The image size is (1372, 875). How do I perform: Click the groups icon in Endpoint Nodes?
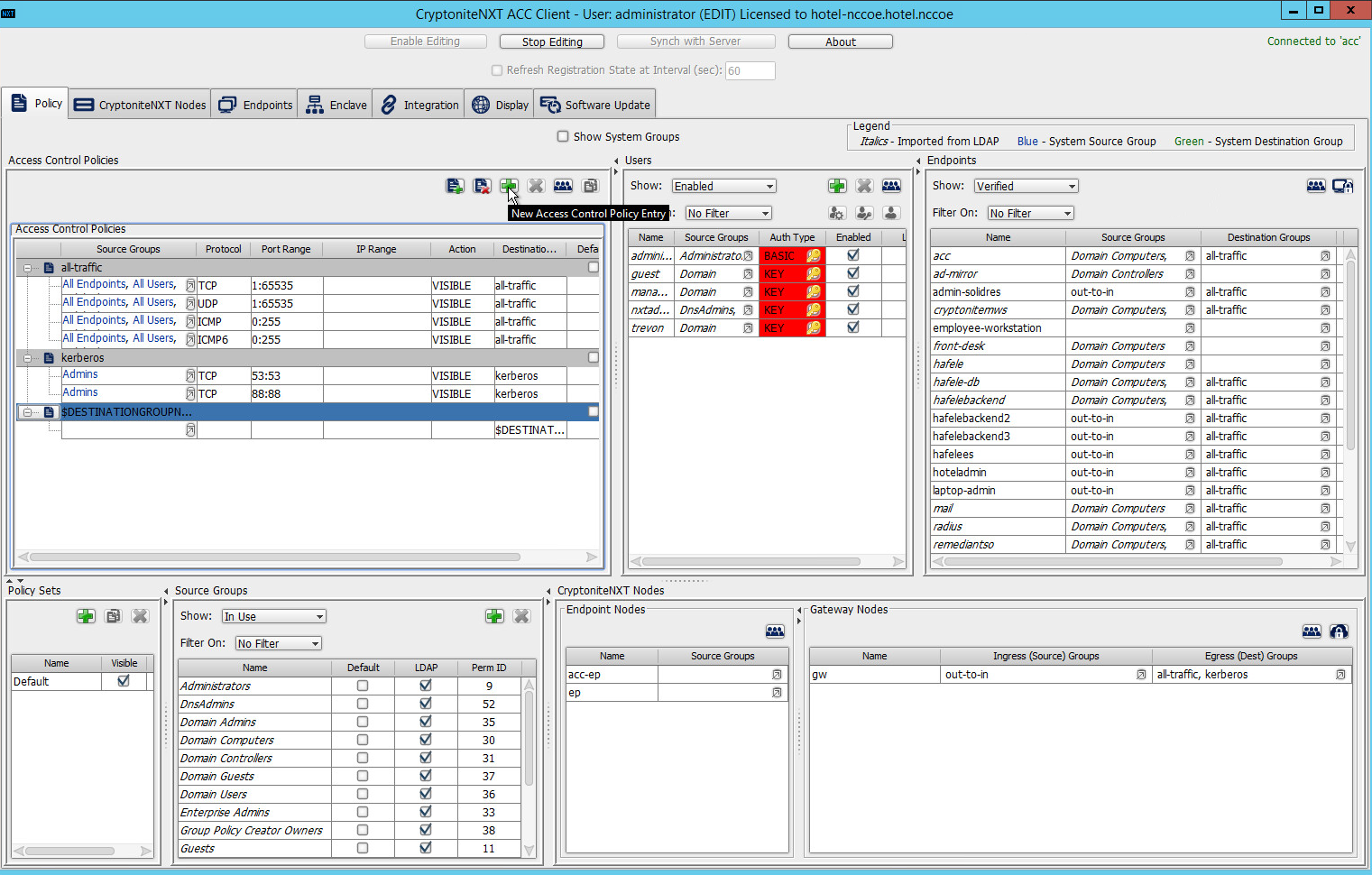(x=775, y=631)
